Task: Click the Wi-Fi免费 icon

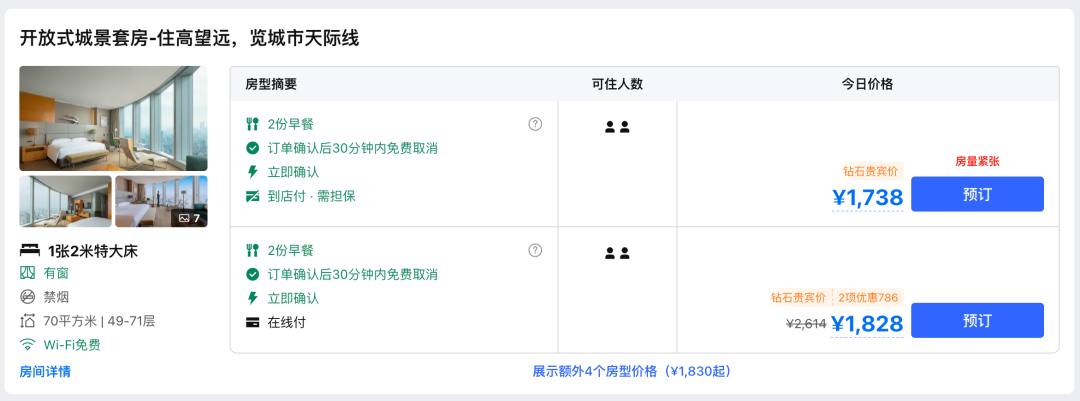Action: click(x=27, y=345)
